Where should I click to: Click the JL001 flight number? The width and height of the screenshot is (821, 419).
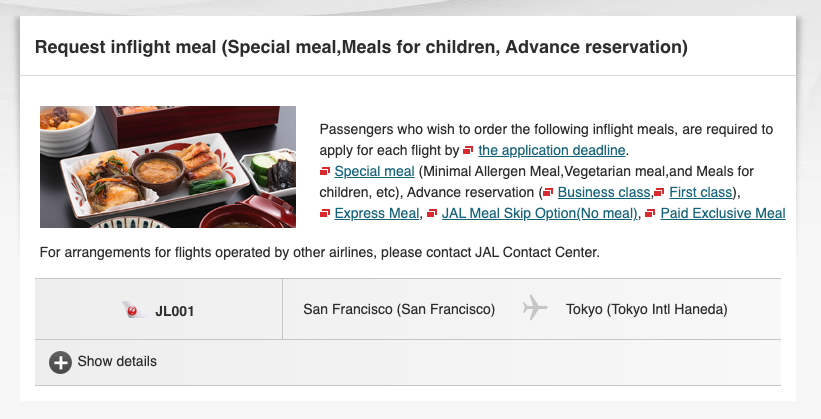tap(175, 311)
